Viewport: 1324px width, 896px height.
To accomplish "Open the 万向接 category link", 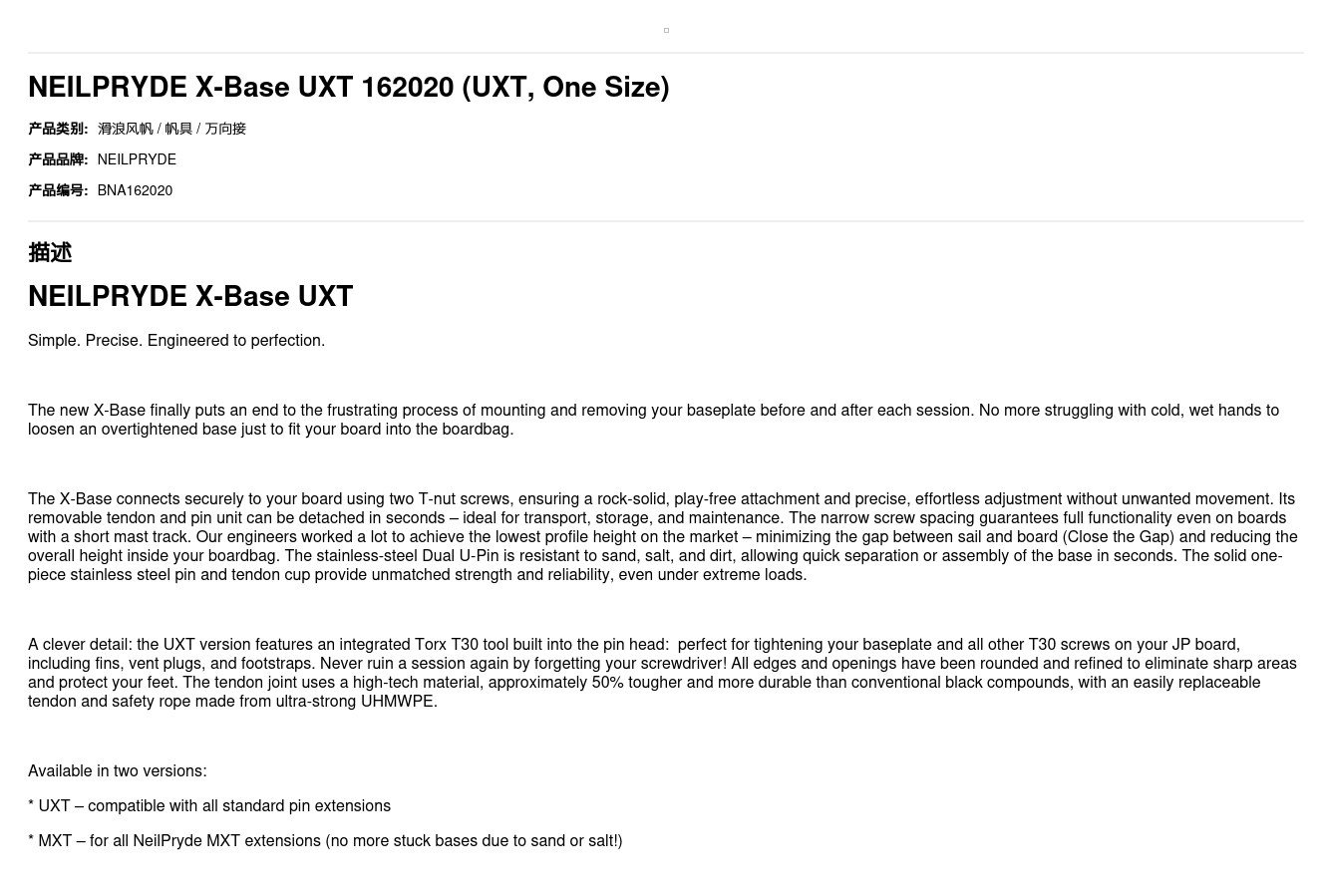I will point(225,129).
